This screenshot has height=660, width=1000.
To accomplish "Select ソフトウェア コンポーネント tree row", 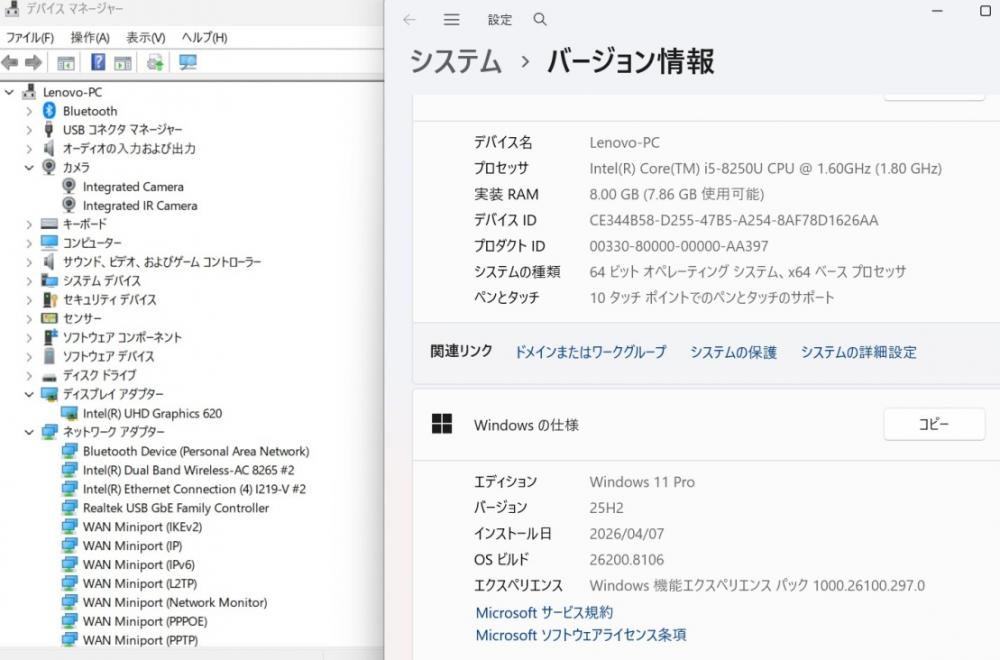I will click(x=122, y=337).
